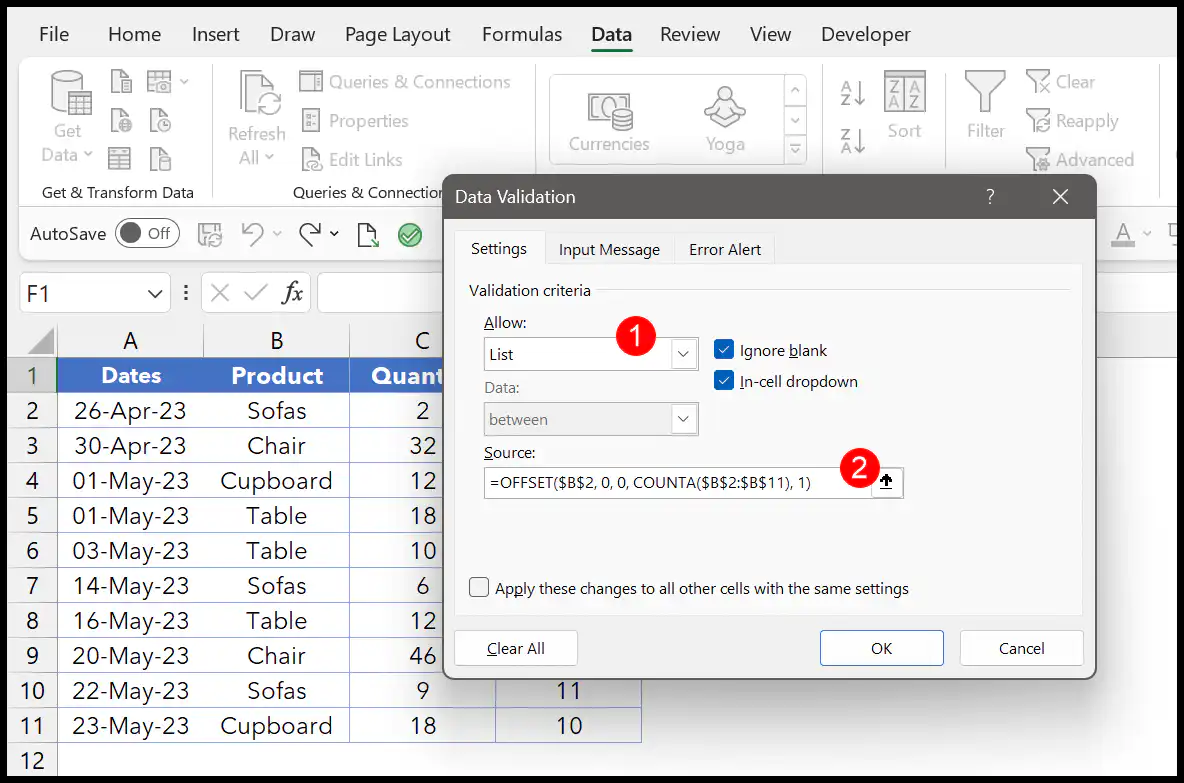This screenshot has height=783, width=1184.
Task: Click the Clear All button
Action: coord(516,648)
